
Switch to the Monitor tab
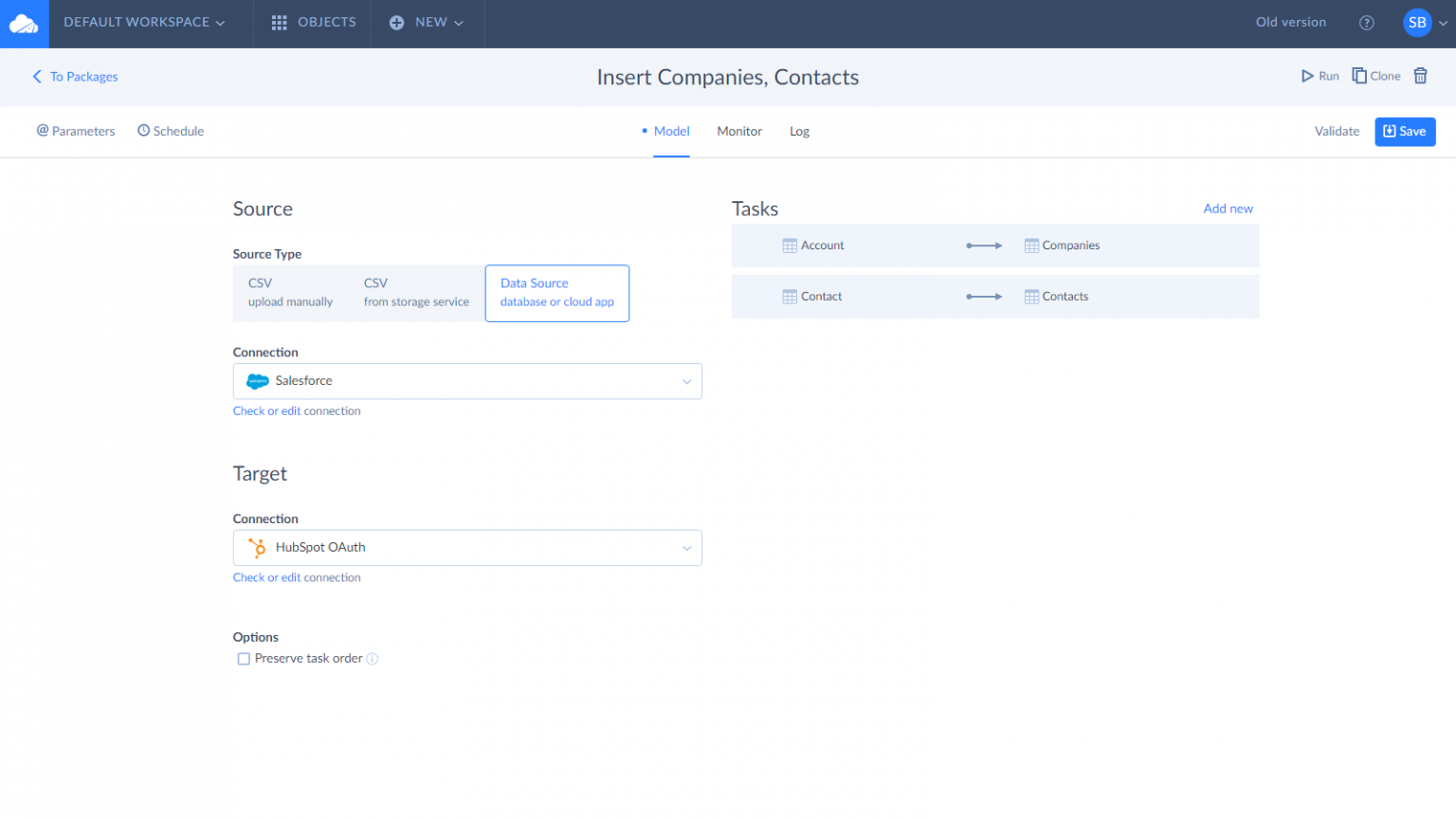click(x=738, y=131)
